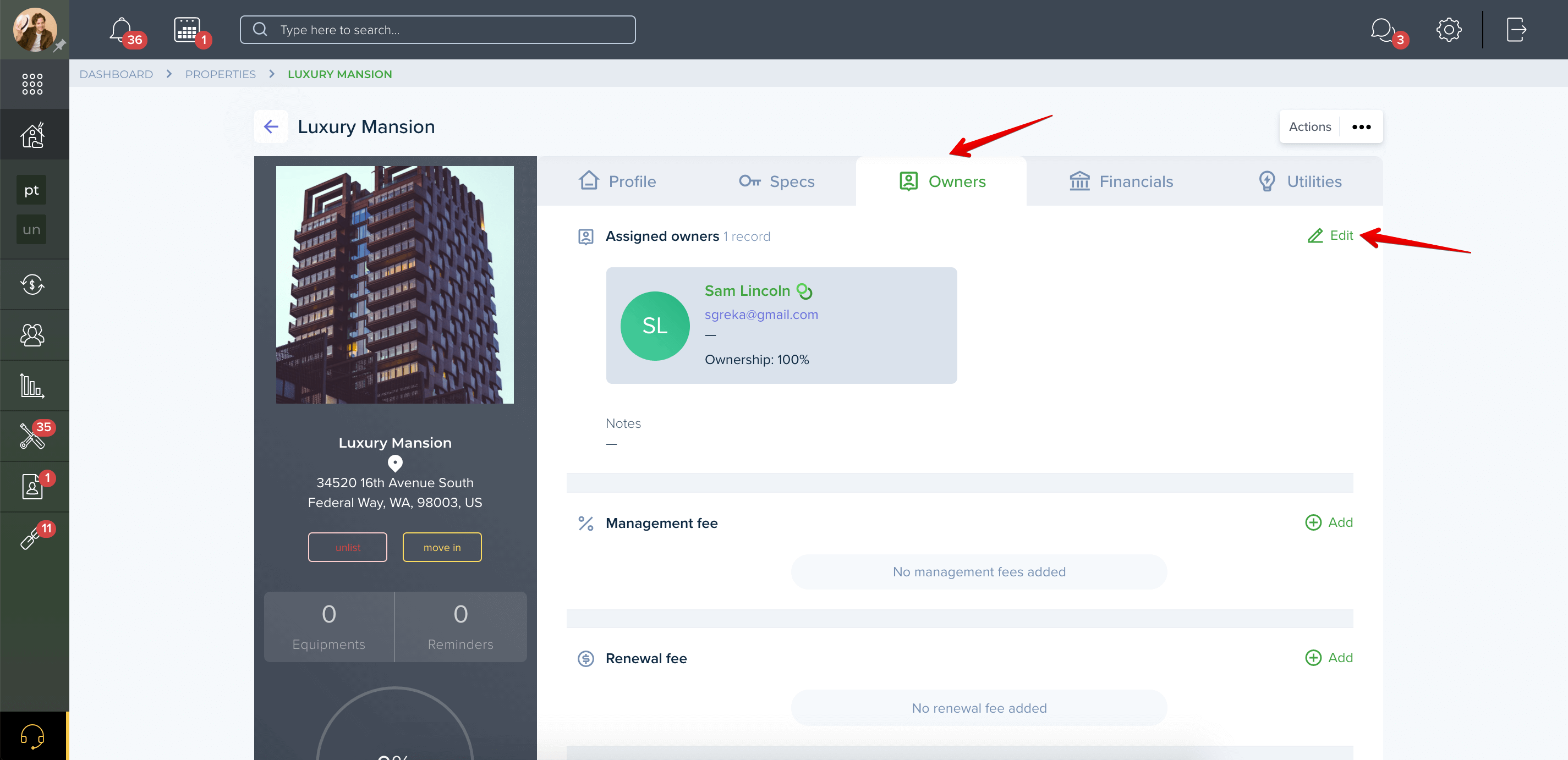Click the Actions button label
This screenshot has width=1568, height=760.
click(x=1310, y=126)
